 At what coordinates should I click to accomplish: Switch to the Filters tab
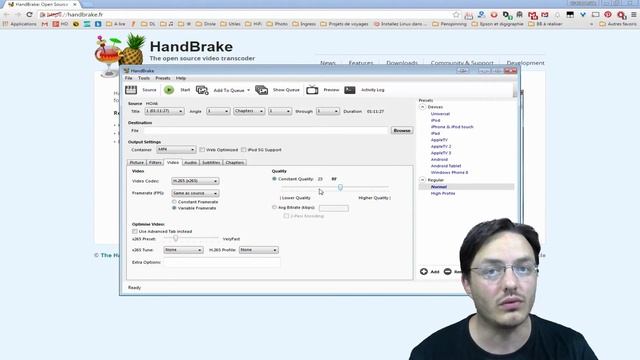click(155, 162)
